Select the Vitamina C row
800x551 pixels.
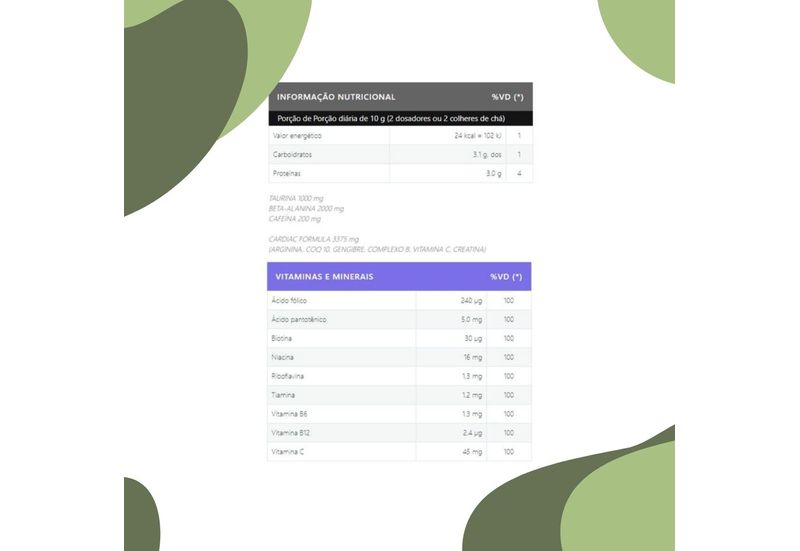point(399,452)
